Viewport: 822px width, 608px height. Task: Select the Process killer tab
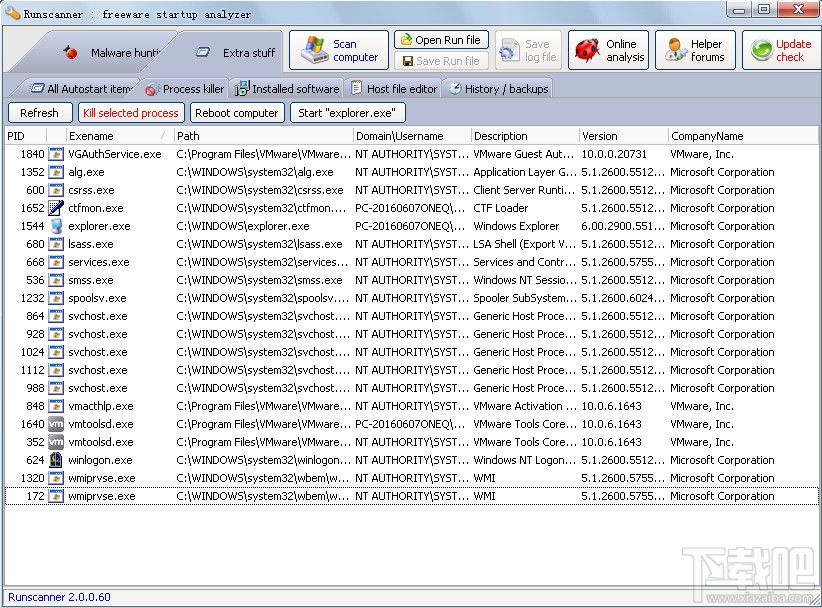tap(185, 89)
